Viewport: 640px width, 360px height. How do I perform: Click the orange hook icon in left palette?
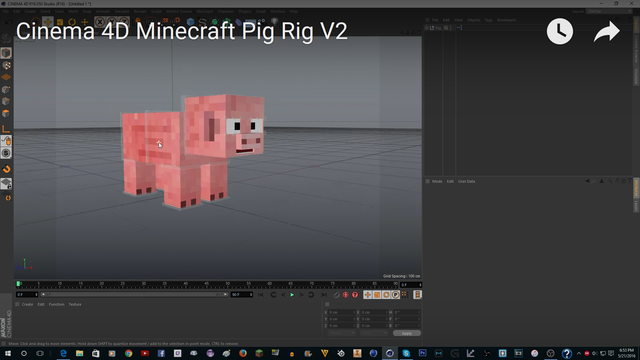pos(6,169)
